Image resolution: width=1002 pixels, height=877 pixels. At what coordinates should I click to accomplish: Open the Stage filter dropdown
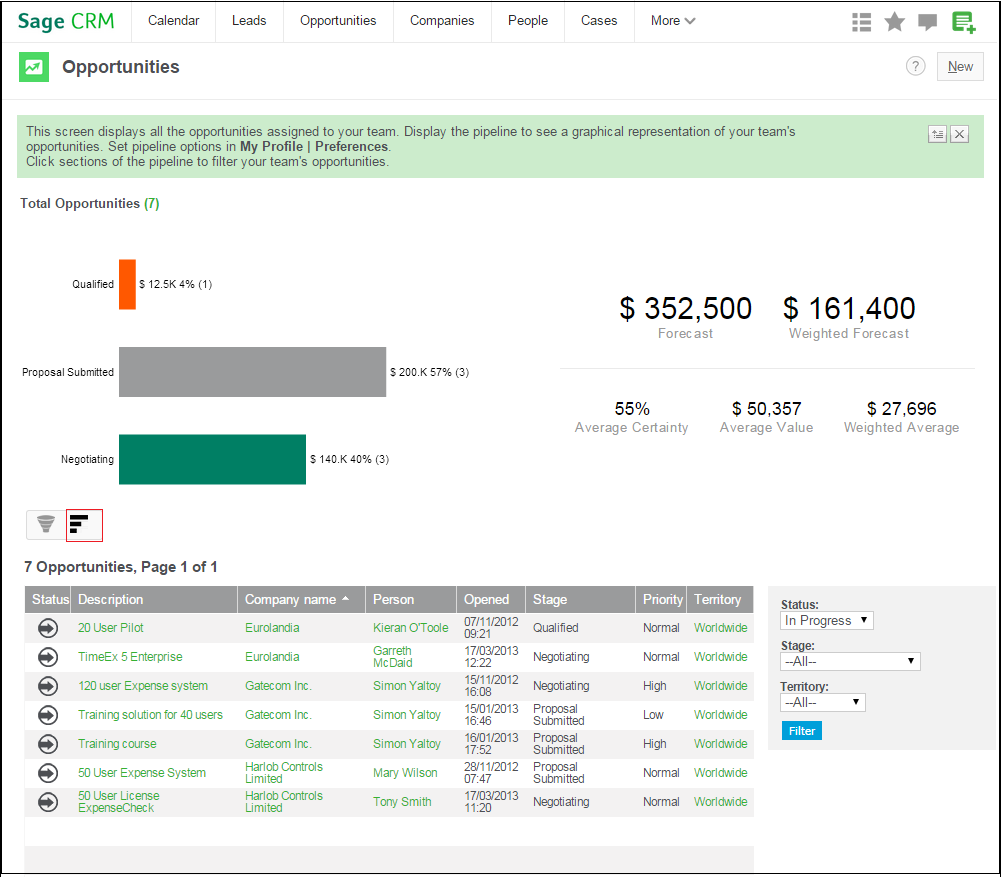(850, 662)
